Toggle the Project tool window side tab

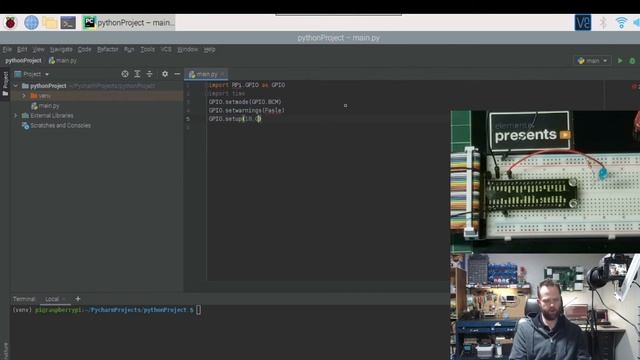point(5,84)
